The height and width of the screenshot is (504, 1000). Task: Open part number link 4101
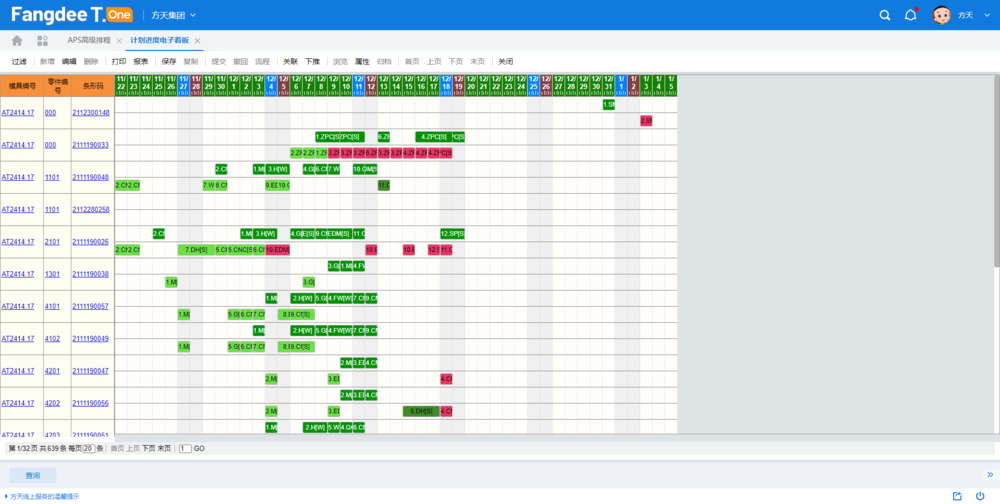[52, 306]
